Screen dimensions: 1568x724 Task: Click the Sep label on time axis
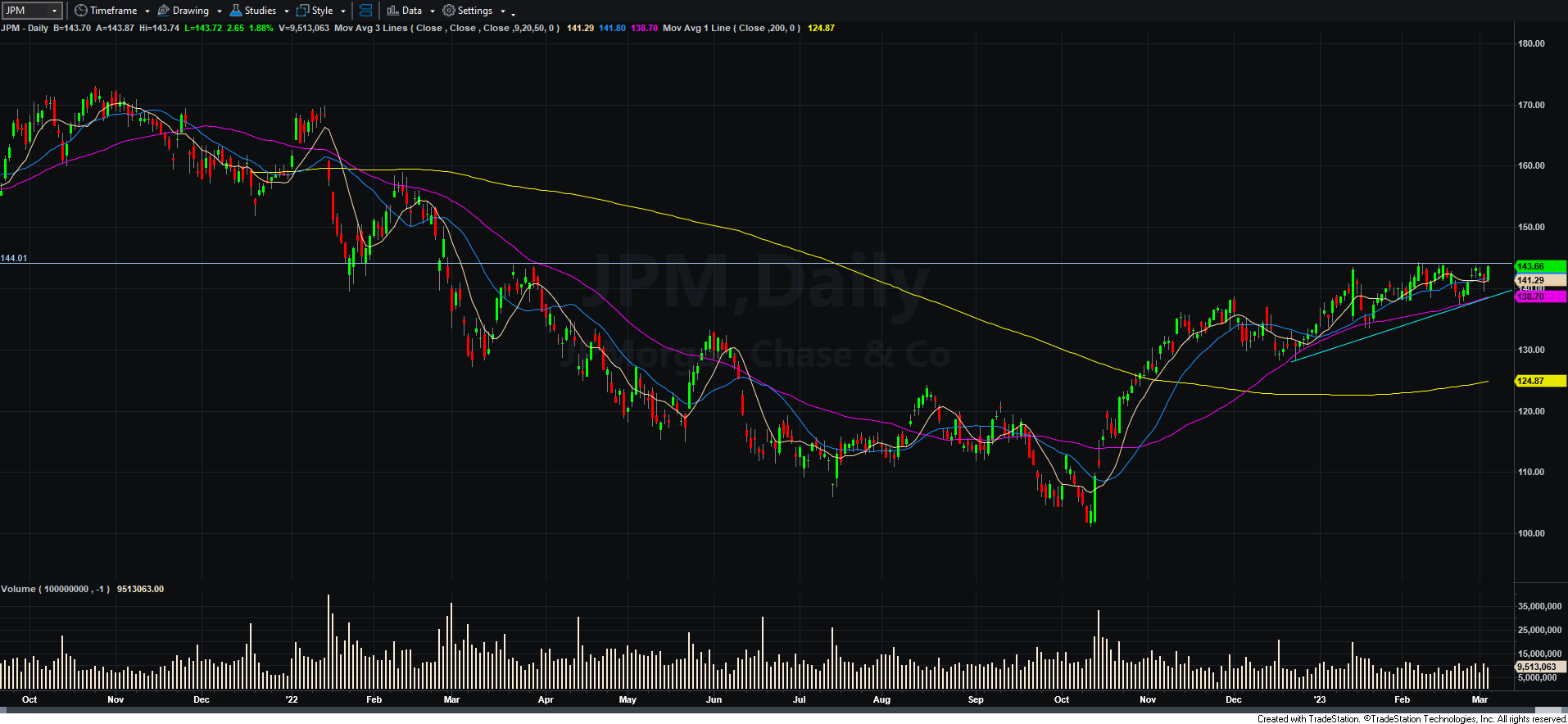pyautogui.click(x=976, y=699)
